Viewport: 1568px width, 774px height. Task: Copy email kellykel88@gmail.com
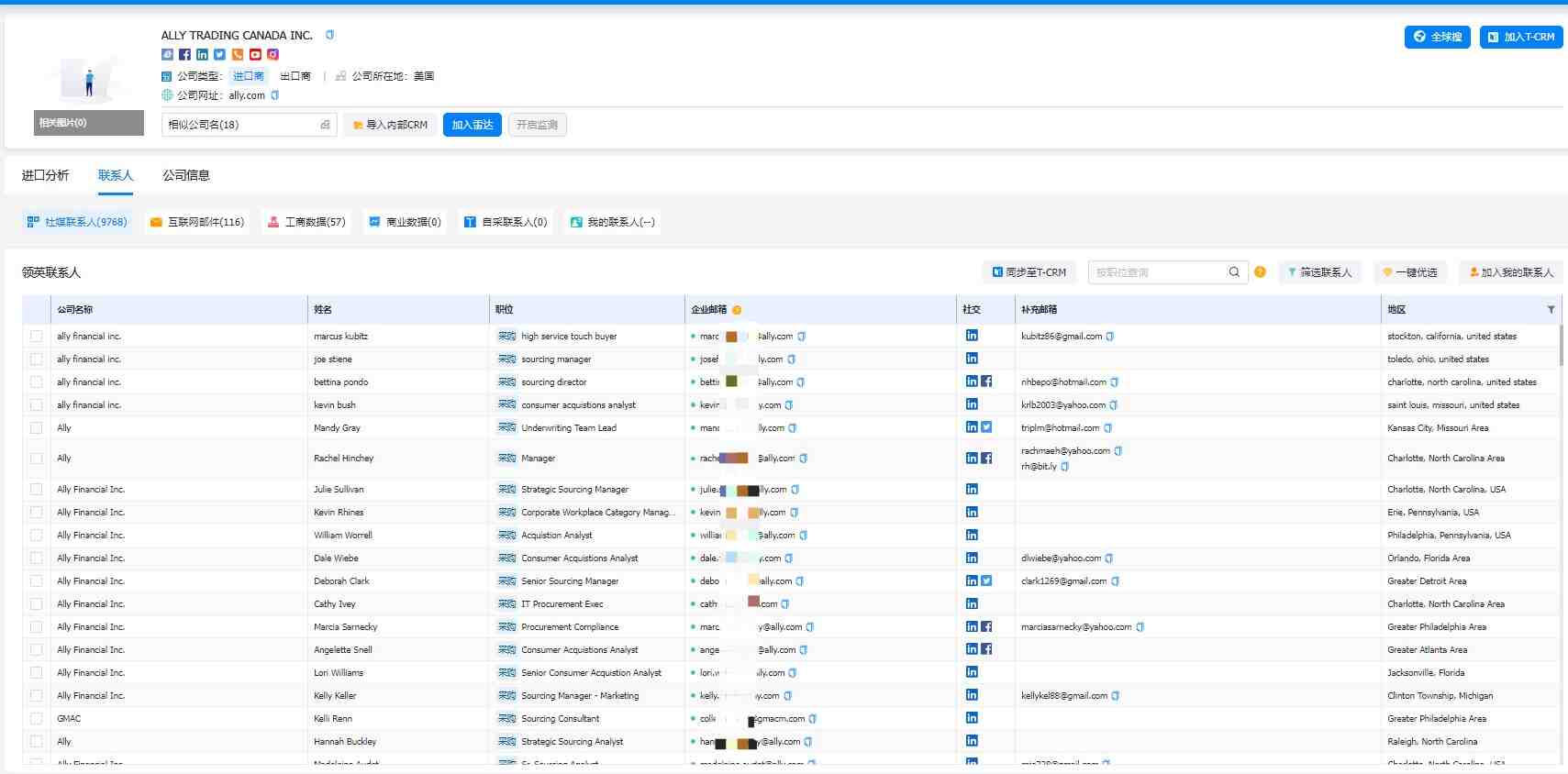coord(1115,696)
